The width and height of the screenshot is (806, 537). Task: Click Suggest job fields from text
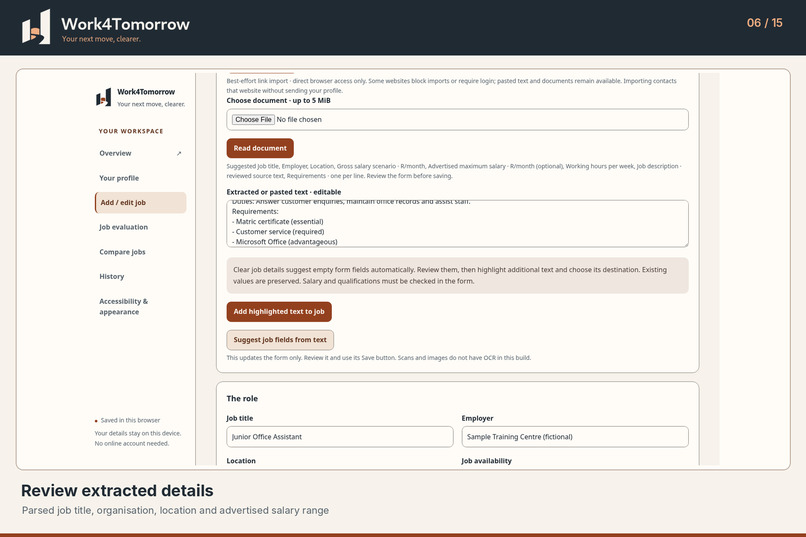tap(280, 340)
